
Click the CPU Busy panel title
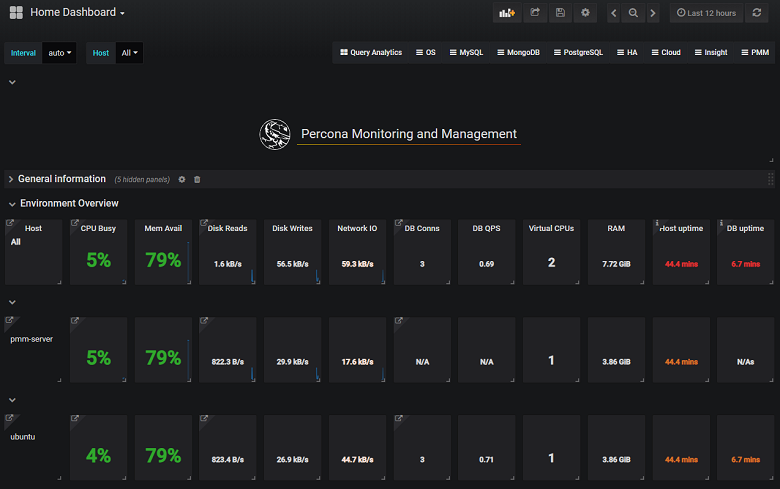(x=98, y=228)
